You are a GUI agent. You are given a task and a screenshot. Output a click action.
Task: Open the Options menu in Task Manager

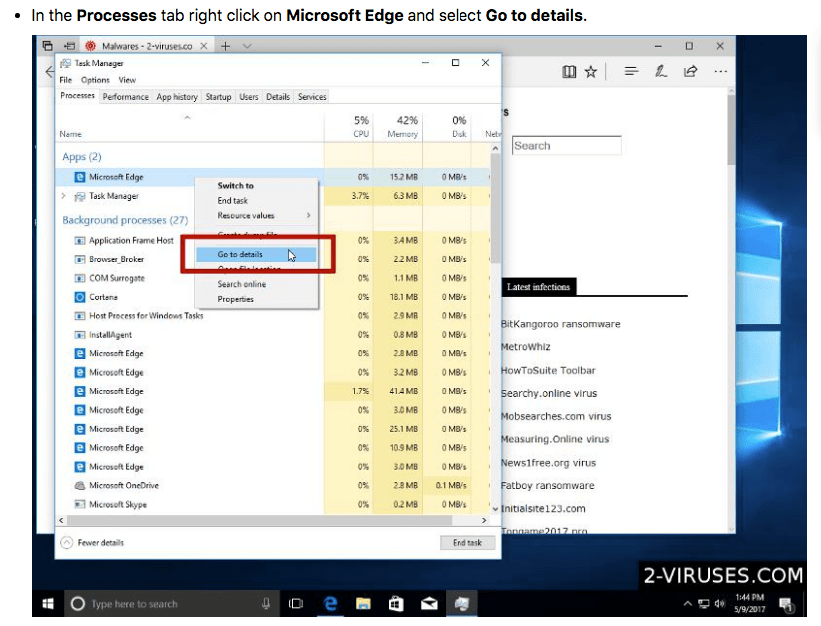coord(95,80)
